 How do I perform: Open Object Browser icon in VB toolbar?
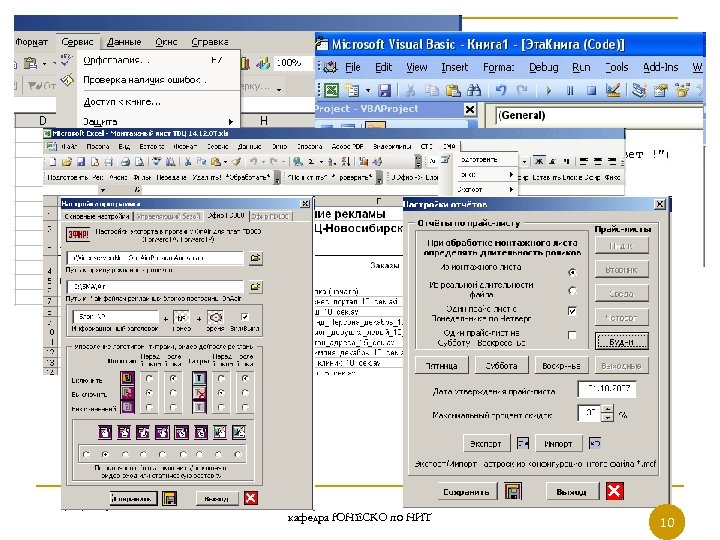click(682, 90)
